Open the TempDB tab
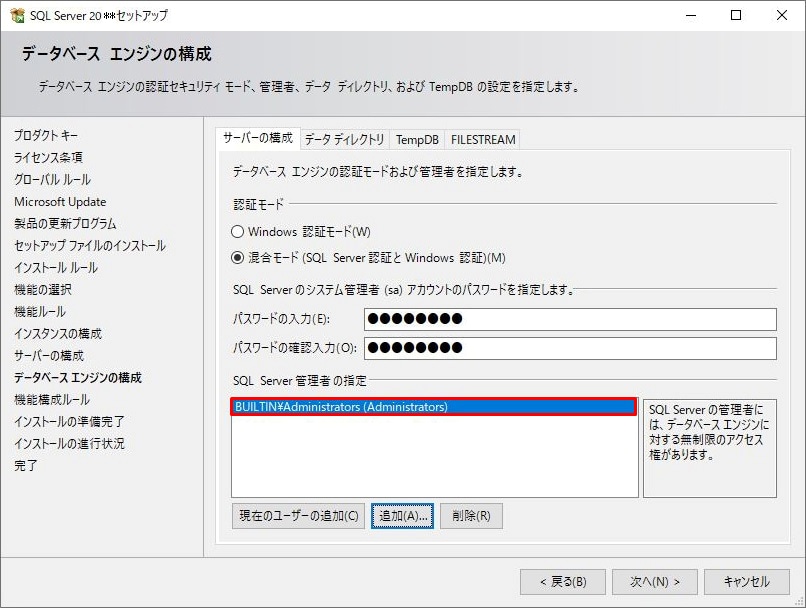 pyautogui.click(x=417, y=140)
